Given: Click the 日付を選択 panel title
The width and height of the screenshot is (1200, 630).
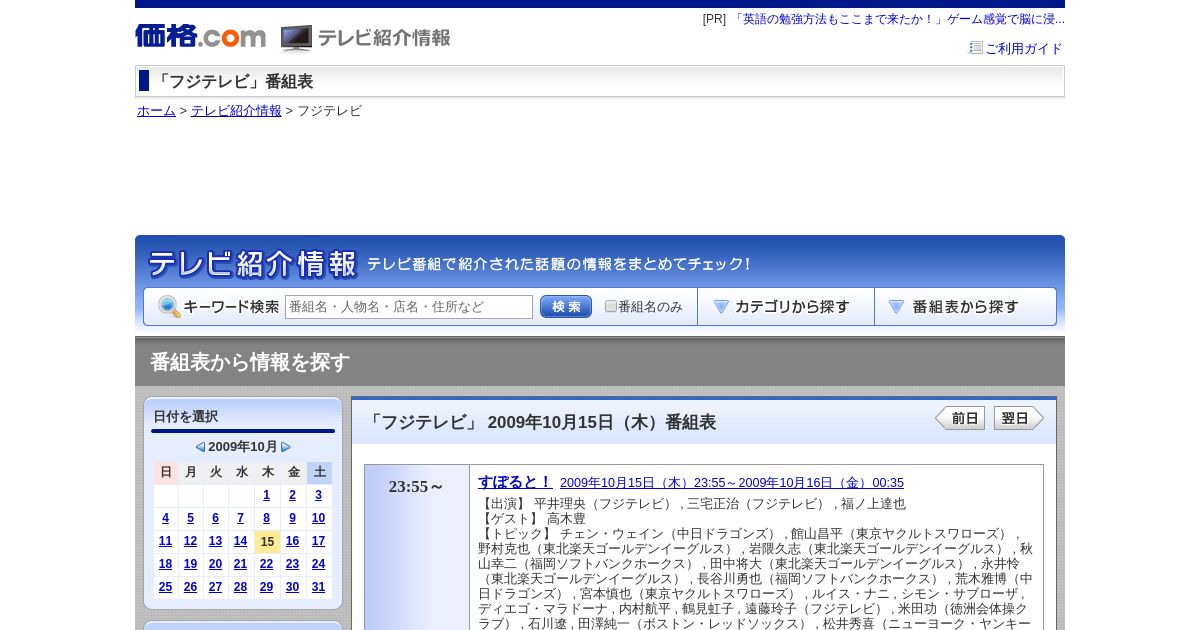Looking at the screenshot, I should (186, 417).
